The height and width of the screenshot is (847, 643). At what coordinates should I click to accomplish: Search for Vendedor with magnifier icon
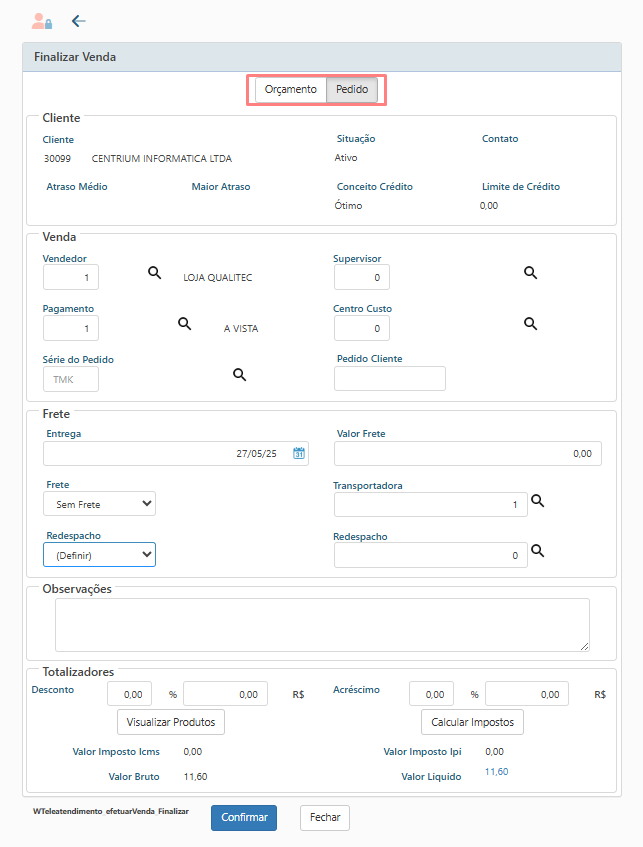[x=155, y=273]
